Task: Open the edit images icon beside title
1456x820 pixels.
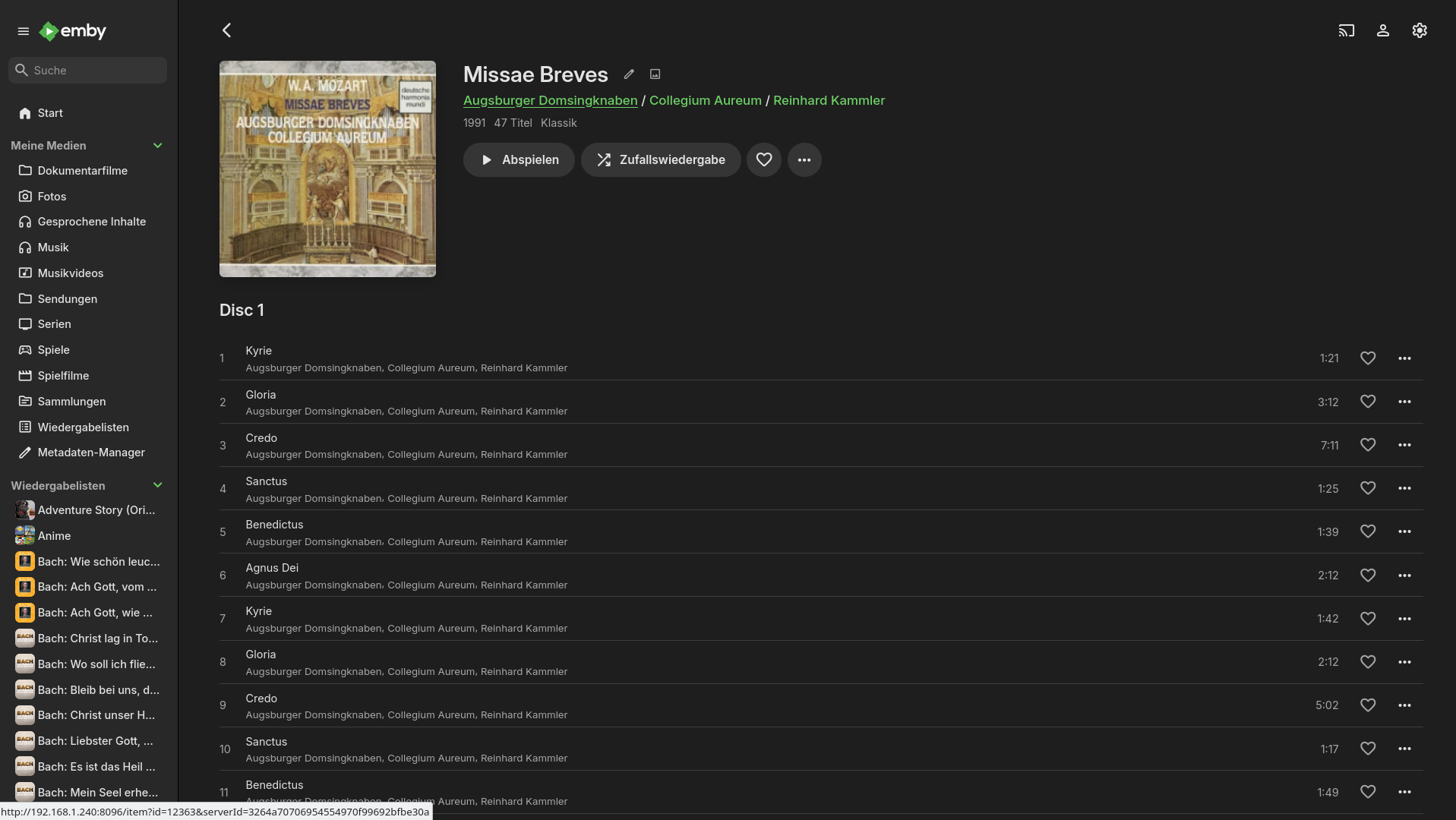Action: click(x=655, y=74)
